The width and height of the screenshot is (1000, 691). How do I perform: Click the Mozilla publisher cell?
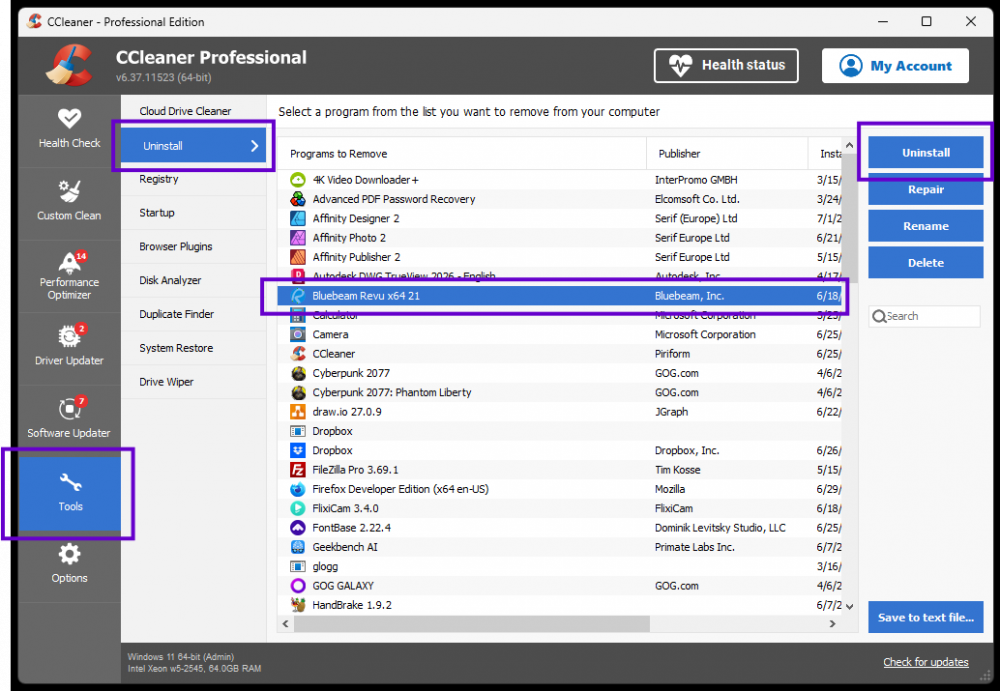[x=670, y=489]
